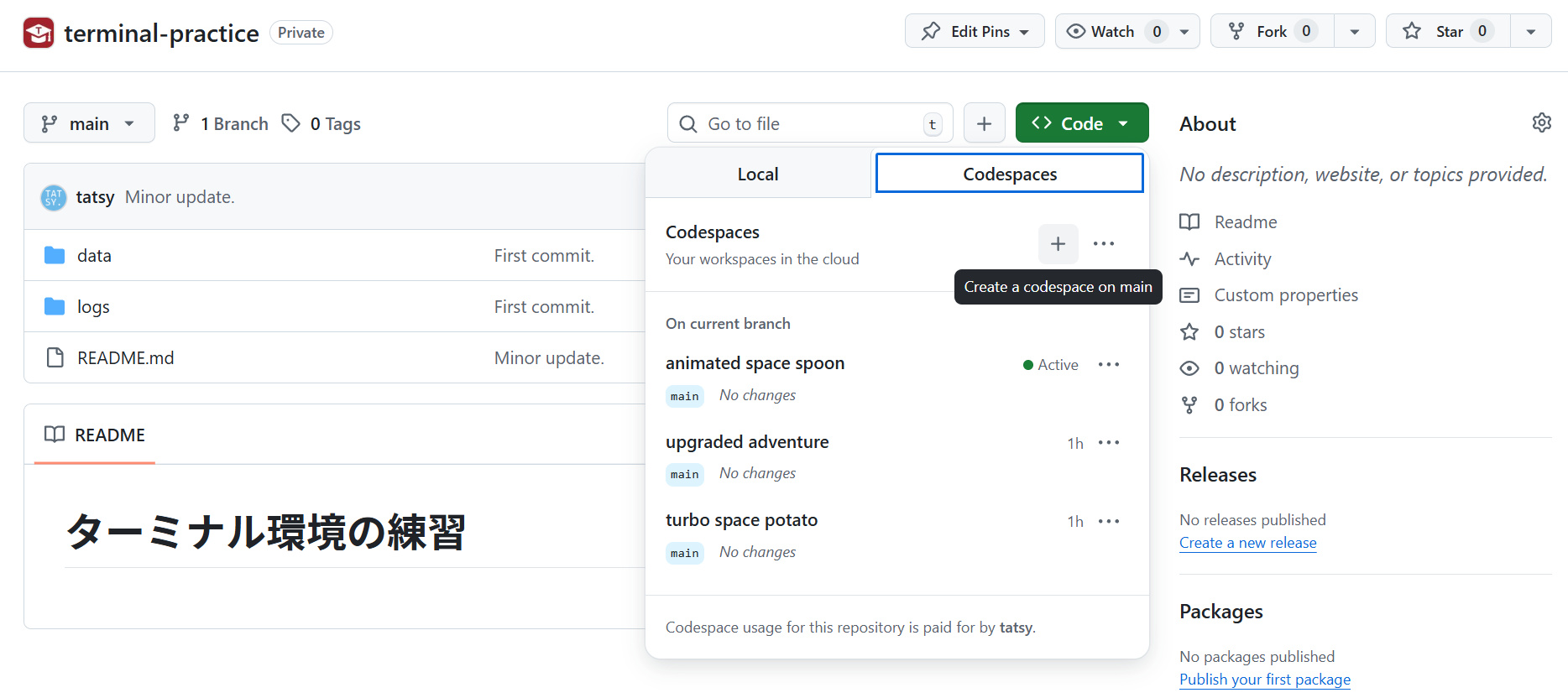This screenshot has height=698, width=1568.
Task: Open options for upgraded adventure codespace
Action: [x=1109, y=443]
